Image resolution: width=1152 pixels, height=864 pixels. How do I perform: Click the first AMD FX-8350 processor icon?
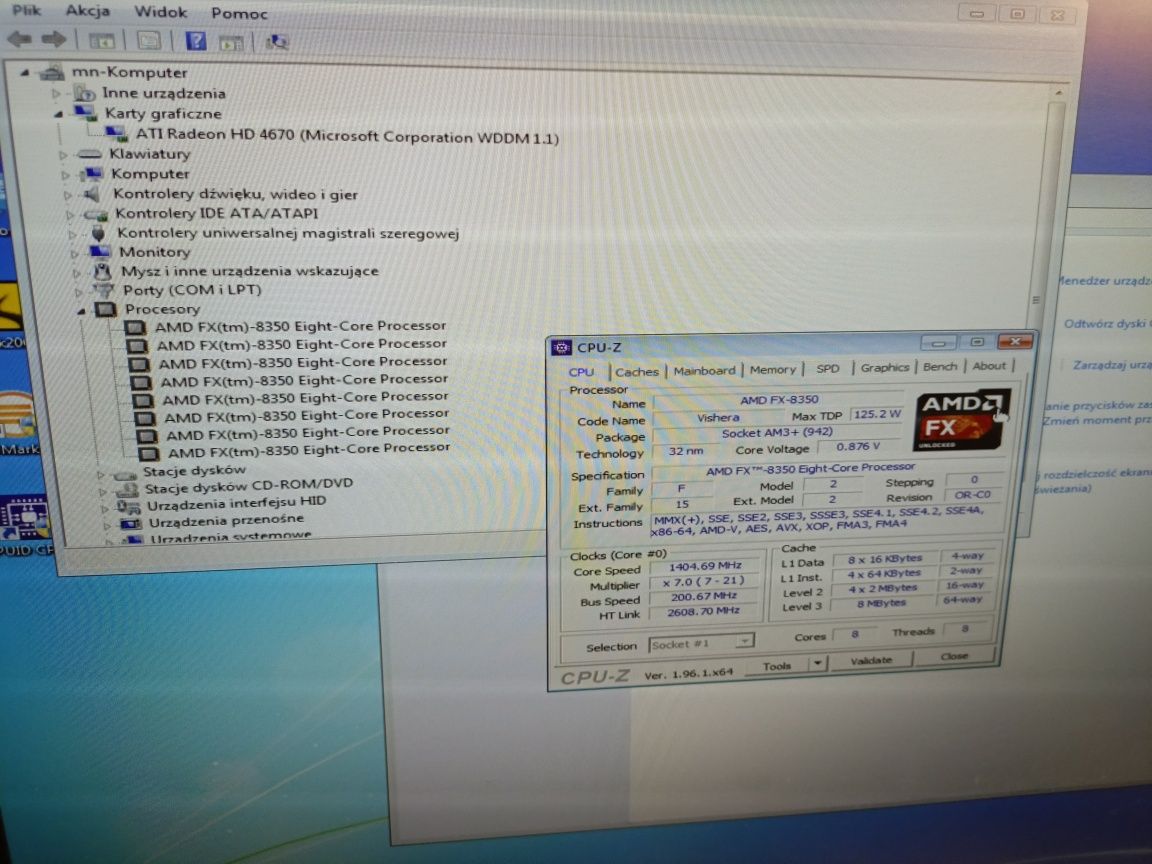(134, 328)
